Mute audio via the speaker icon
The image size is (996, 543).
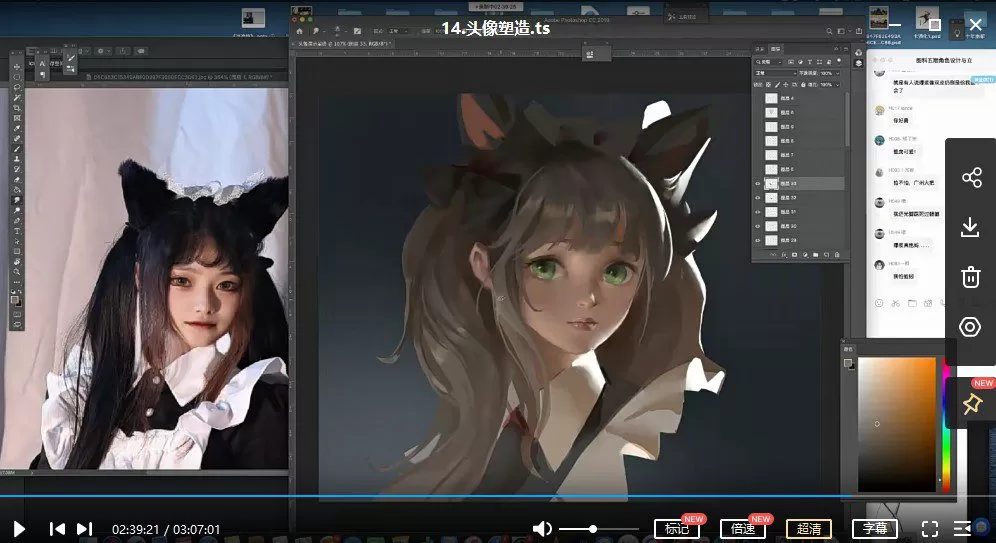542,528
